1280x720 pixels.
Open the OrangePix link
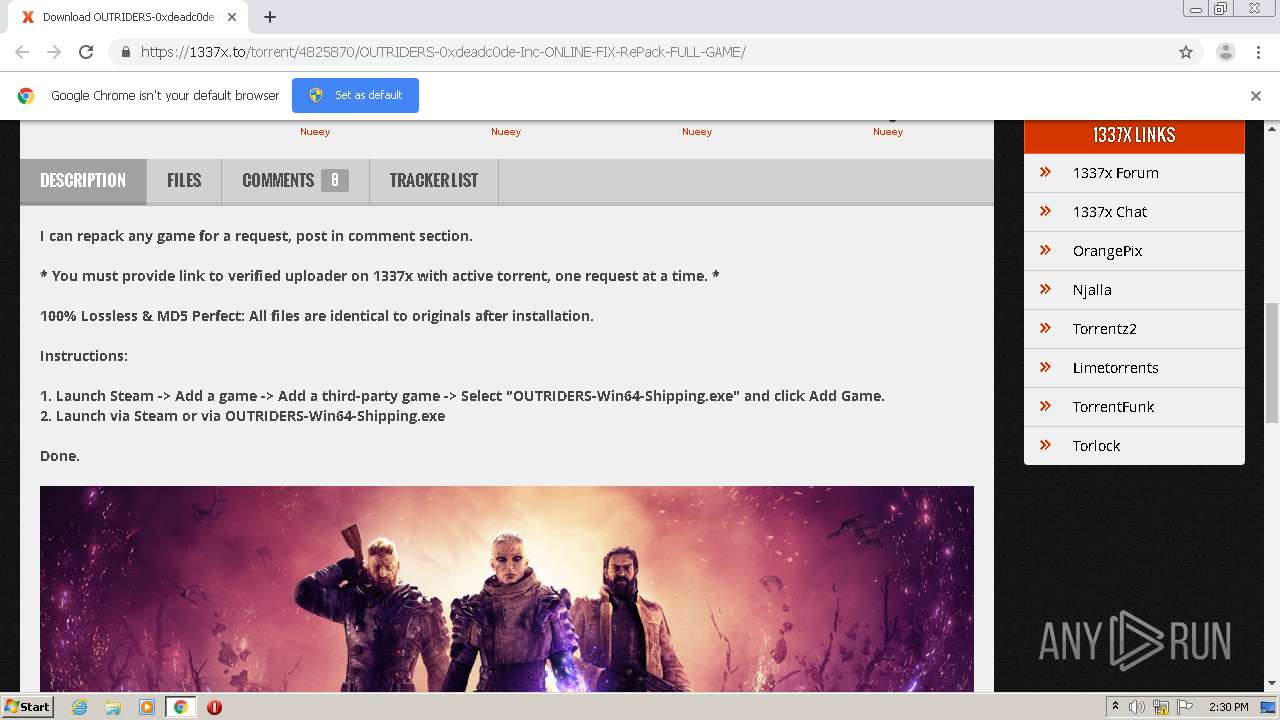pos(1107,251)
